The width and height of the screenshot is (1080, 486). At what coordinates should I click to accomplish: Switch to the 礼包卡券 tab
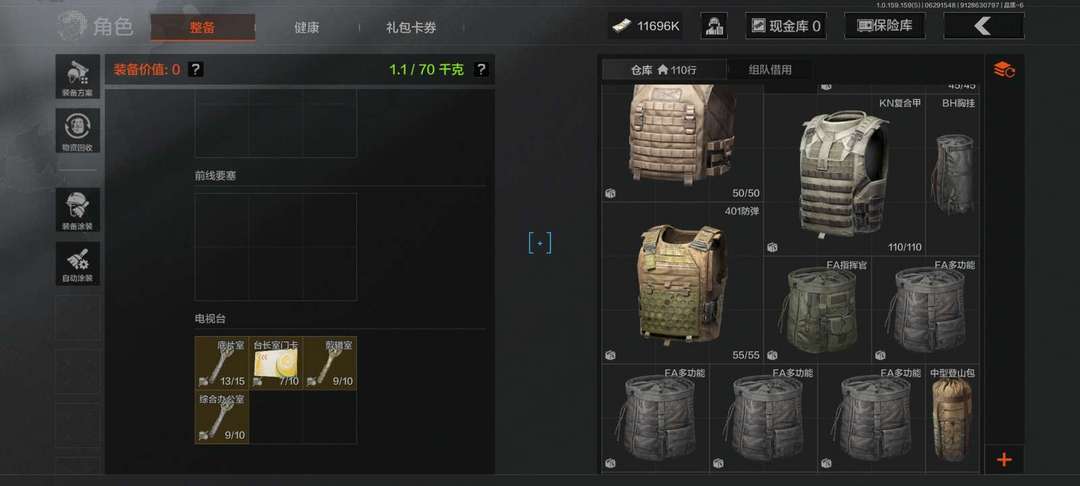coord(411,28)
